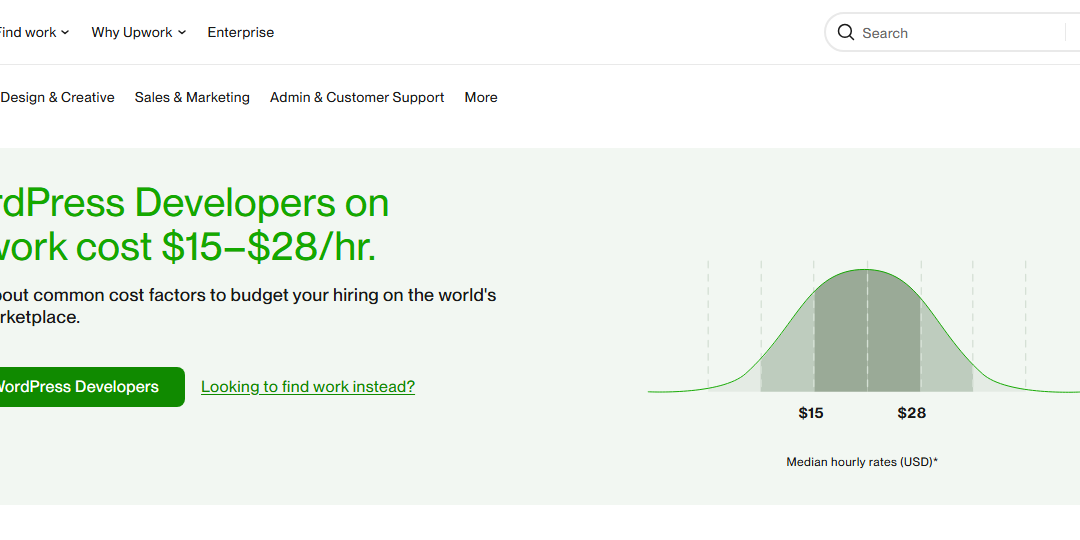Click the cost $15–$28/hr headline text
Screen dimensions: 1080x540
coord(225,247)
